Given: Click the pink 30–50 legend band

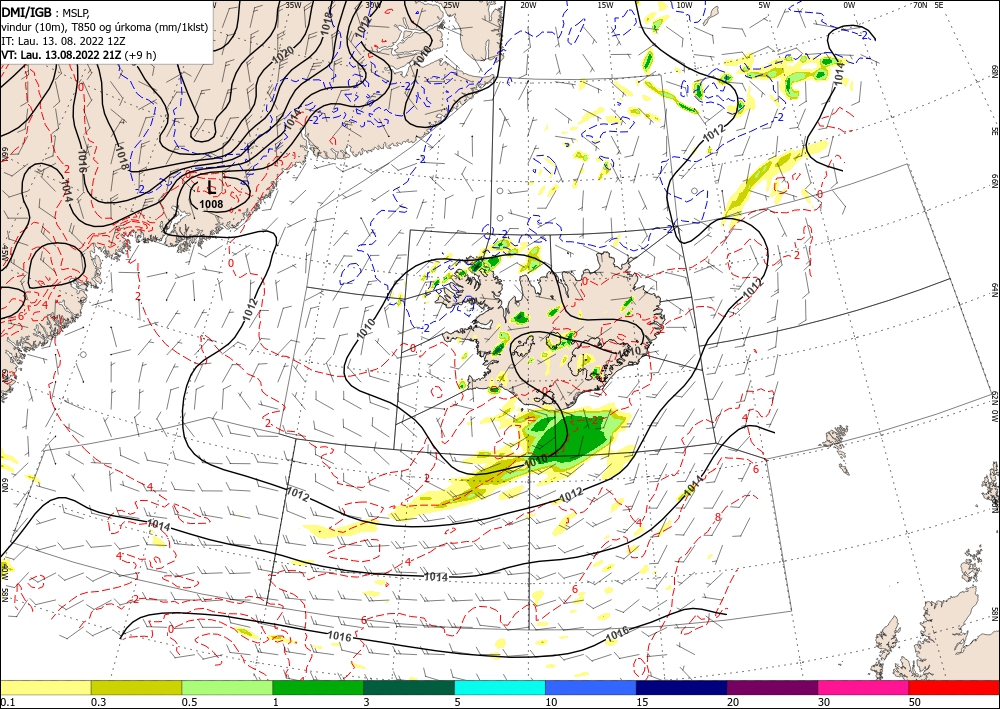Looking at the screenshot, I should 864,687.
